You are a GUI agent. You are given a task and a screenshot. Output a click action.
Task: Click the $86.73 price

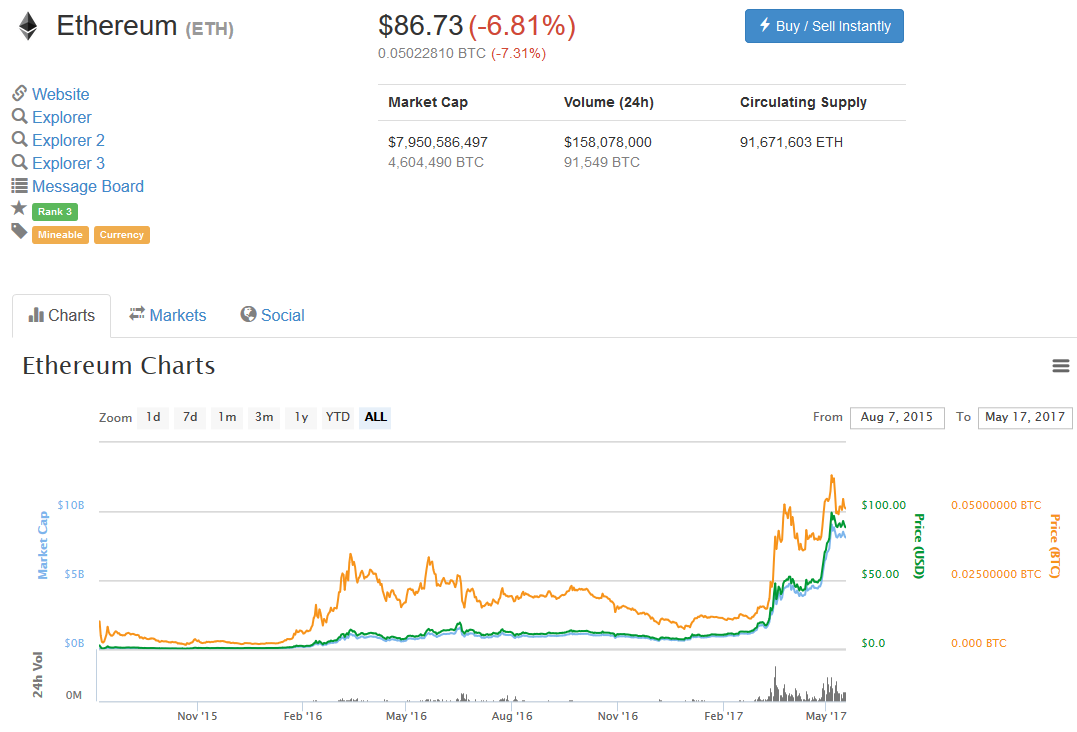(421, 26)
